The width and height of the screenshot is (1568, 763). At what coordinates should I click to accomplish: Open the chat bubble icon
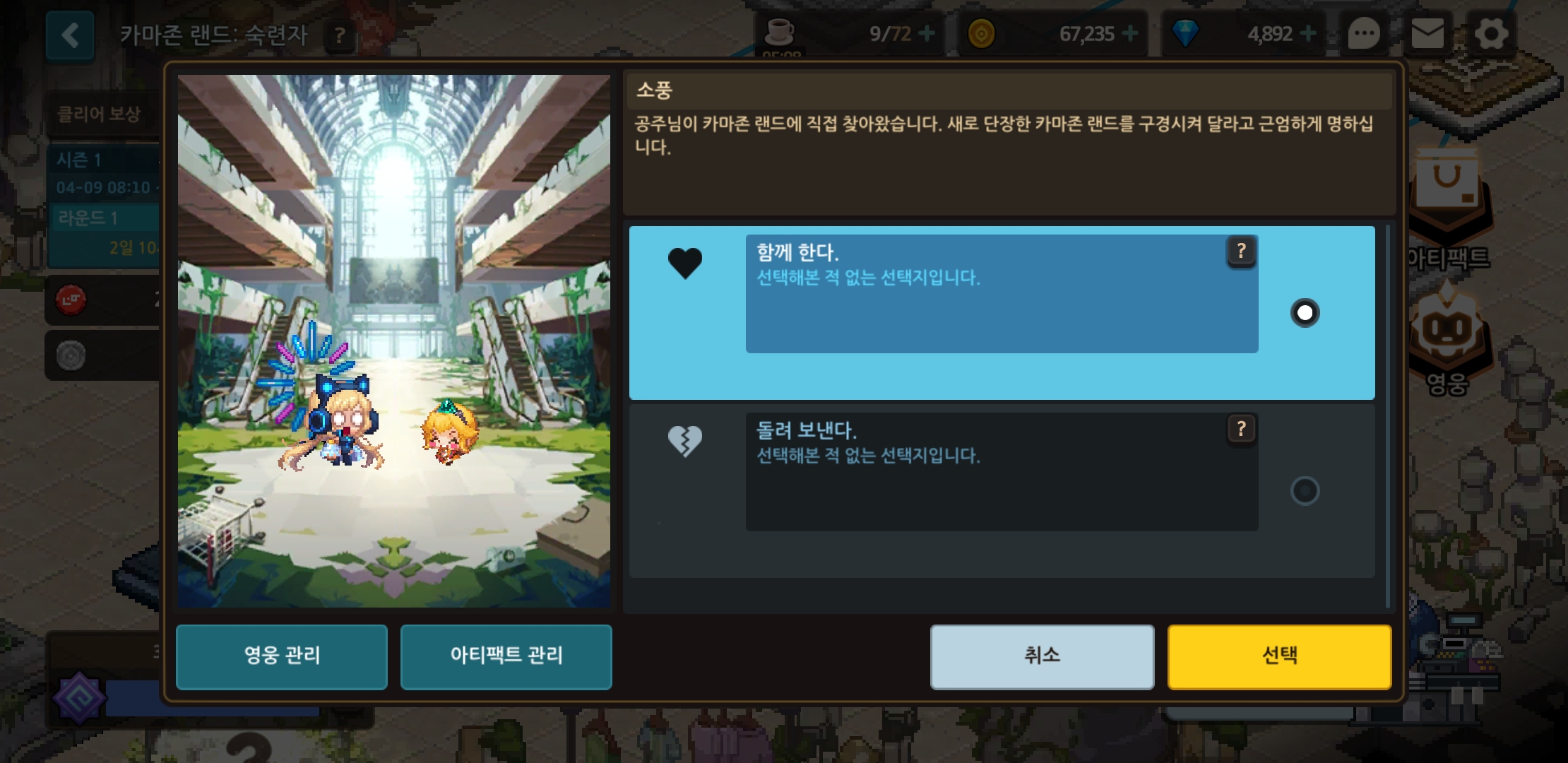pyautogui.click(x=1364, y=34)
